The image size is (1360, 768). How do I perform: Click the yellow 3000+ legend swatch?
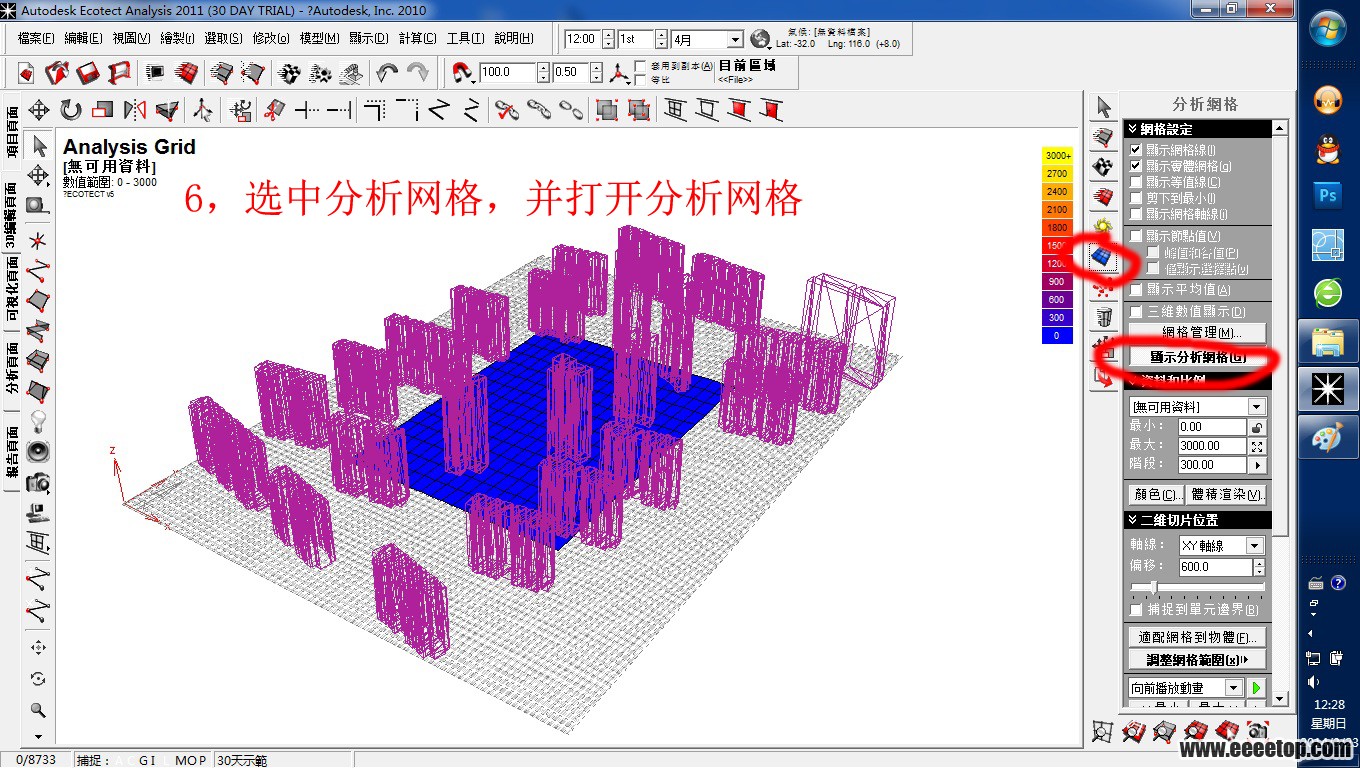1057,156
